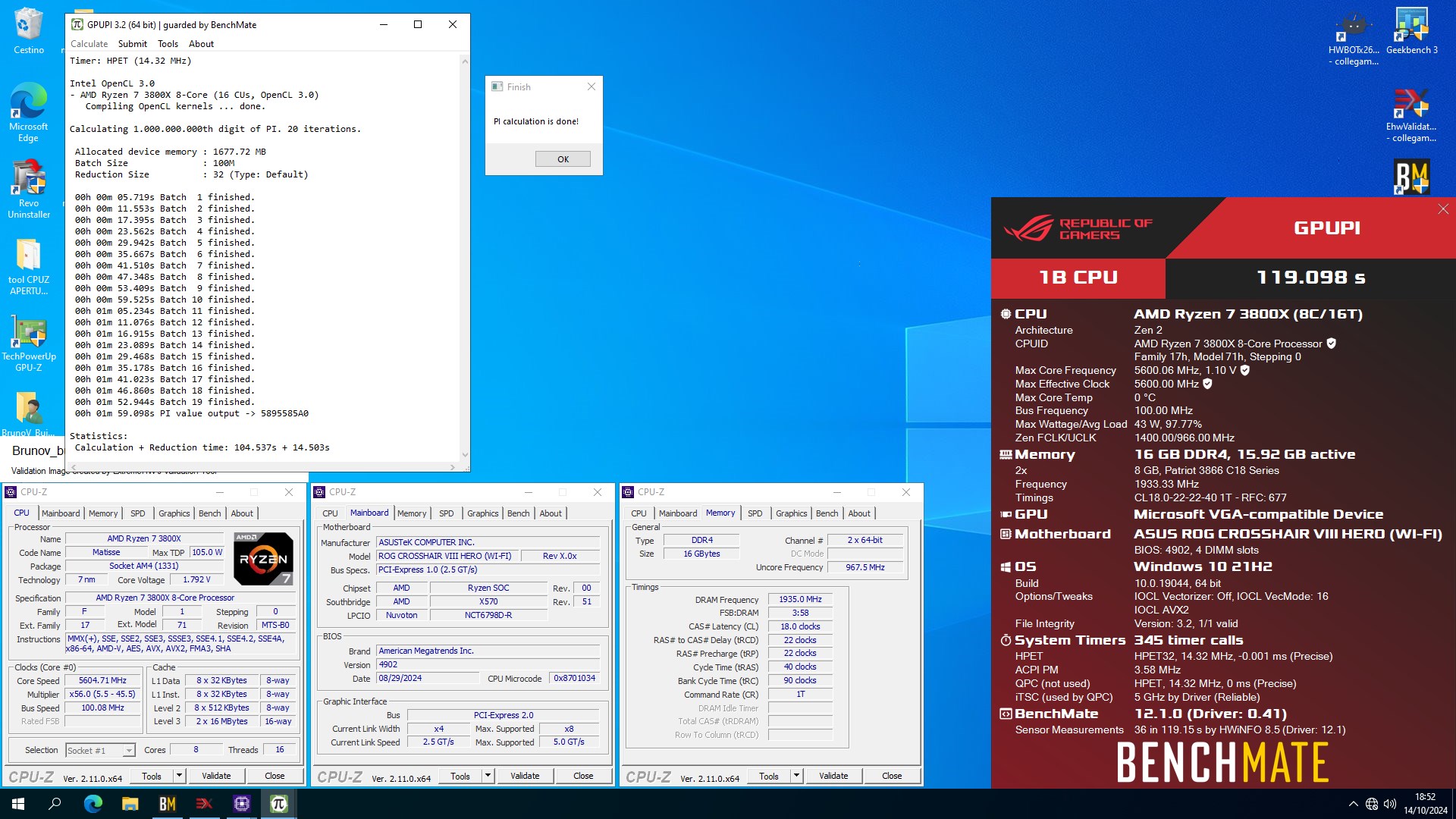Open the Tools menu in GPUPI
Screen dimensions: 1456x819
point(168,44)
